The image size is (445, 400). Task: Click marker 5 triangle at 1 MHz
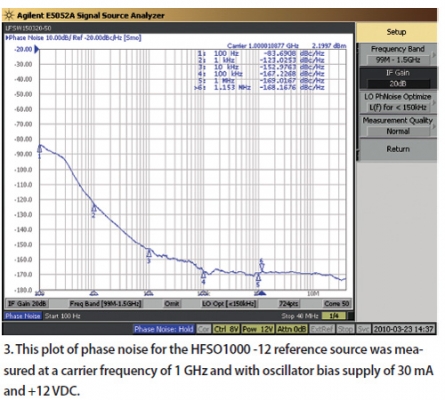pos(258,277)
